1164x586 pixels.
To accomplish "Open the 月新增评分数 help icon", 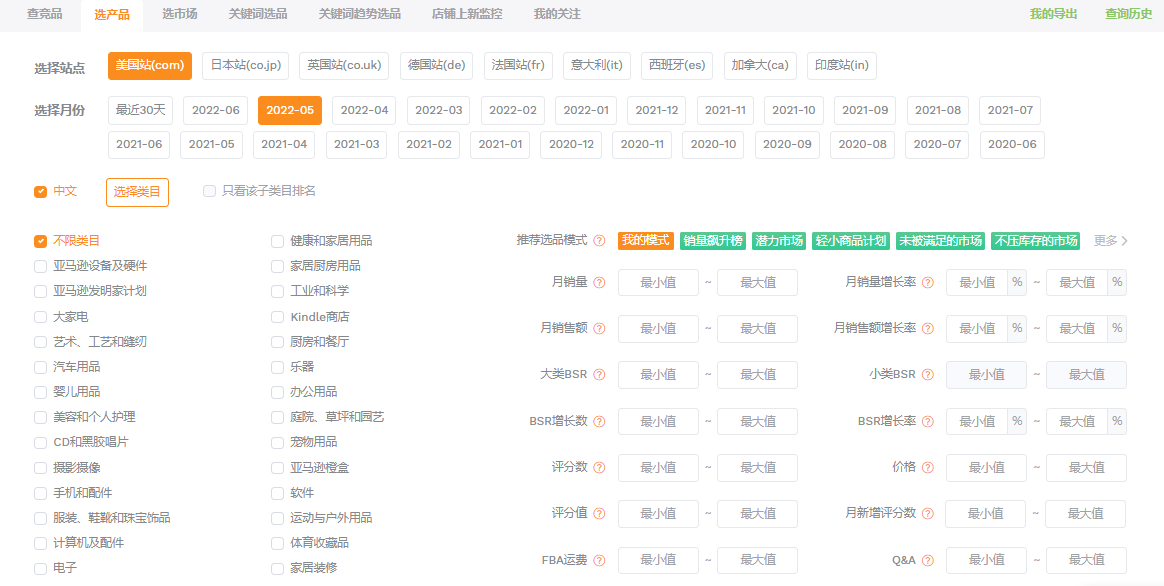I will tap(930, 513).
